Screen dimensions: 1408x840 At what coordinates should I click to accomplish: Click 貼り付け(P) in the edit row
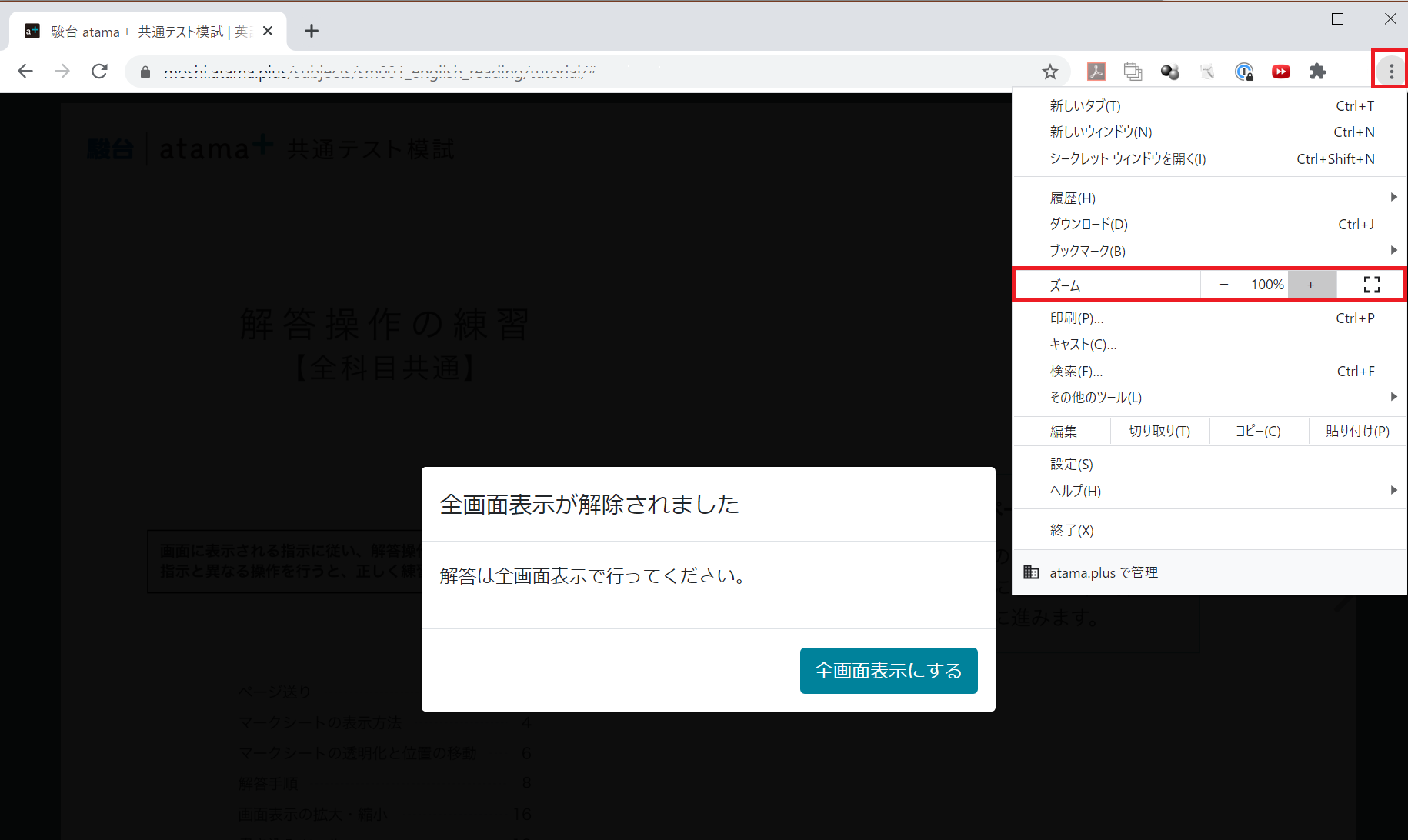[1357, 431]
